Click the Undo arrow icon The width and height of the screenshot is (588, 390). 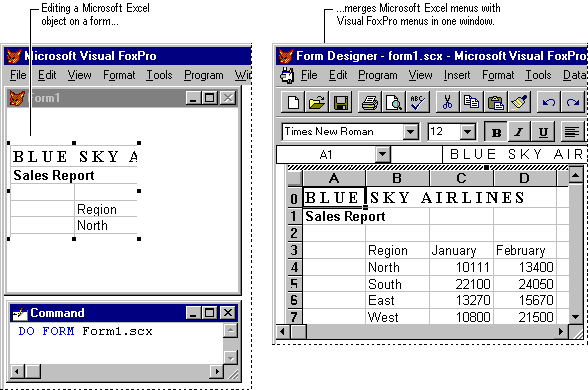pyautogui.click(x=549, y=102)
